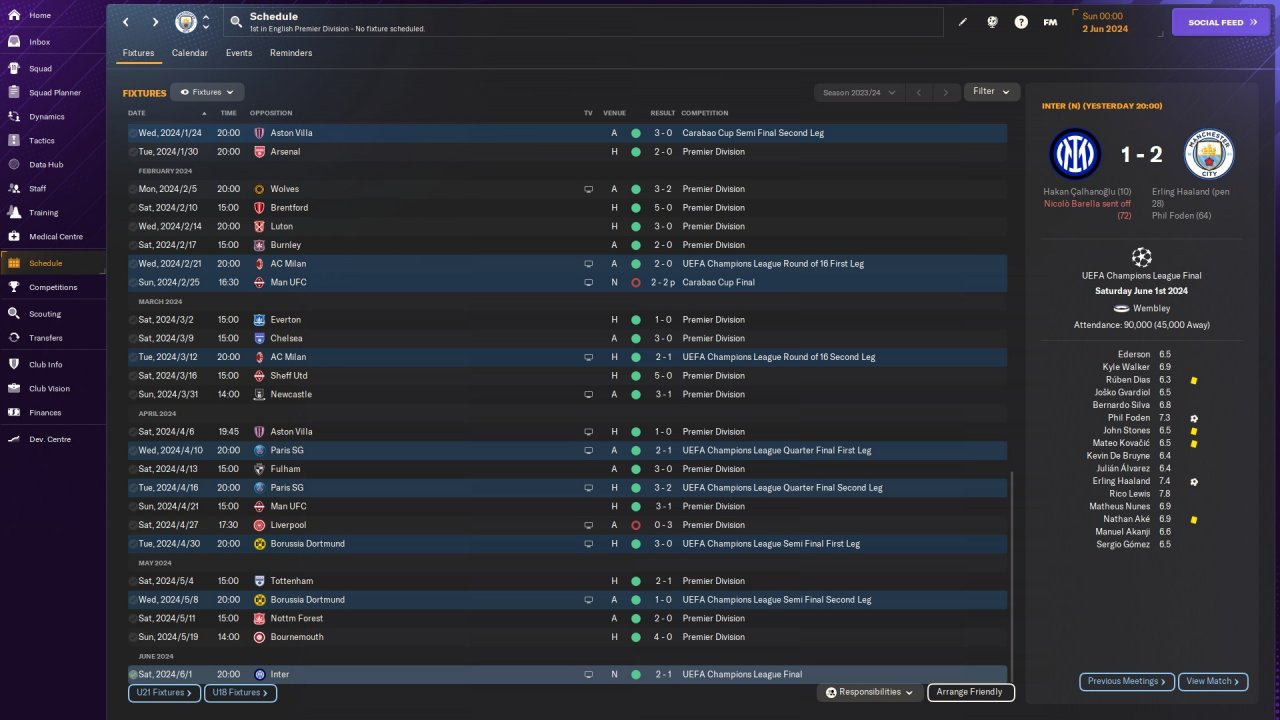Tick the checkbox for the Wolves fixture
This screenshot has width=1280, height=720.
click(133, 189)
